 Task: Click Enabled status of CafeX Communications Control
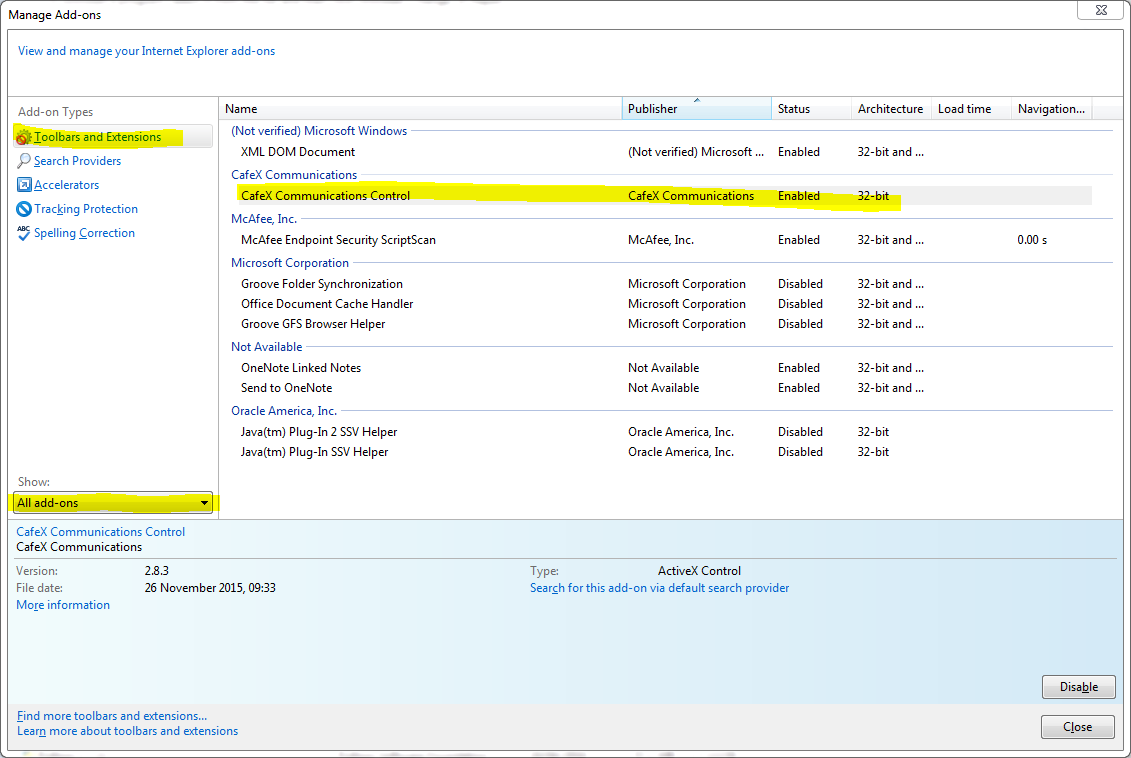point(798,195)
